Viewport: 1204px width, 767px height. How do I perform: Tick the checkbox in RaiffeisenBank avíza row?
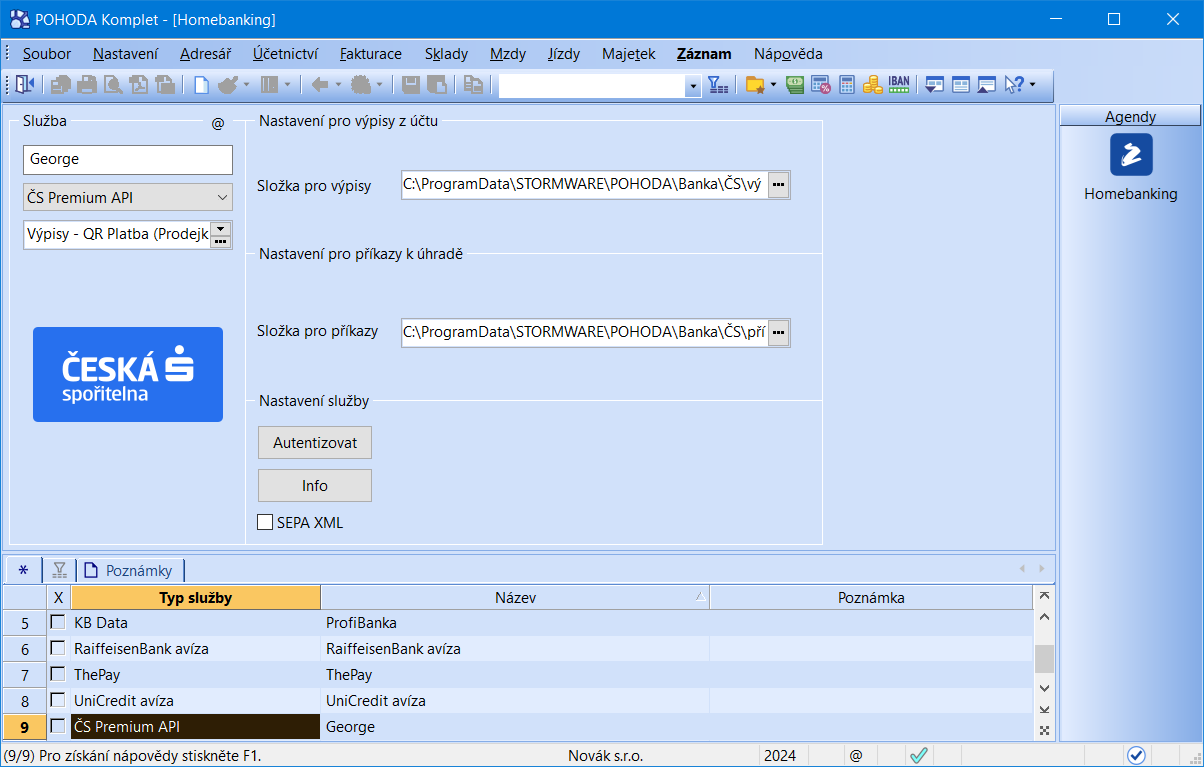point(58,648)
